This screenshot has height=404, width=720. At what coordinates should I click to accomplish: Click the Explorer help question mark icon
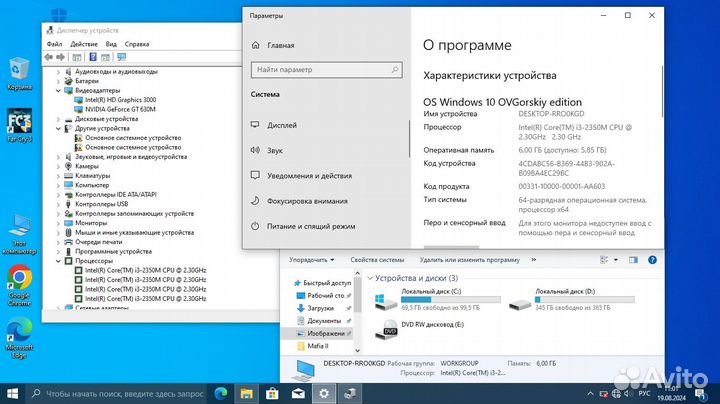pyautogui.click(x=652, y=260)
